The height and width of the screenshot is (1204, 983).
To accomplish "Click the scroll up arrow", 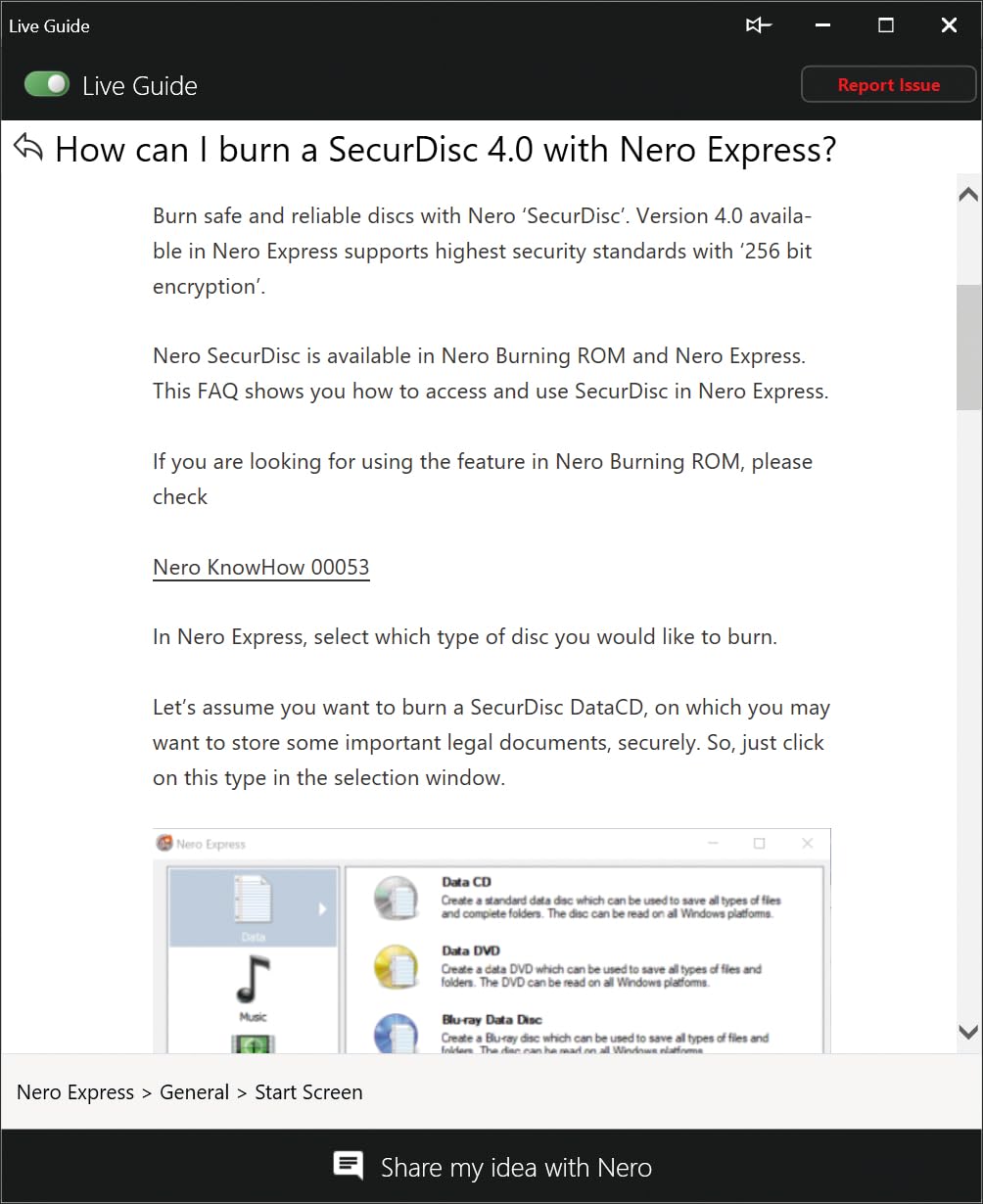I will (x=968, y=194).
